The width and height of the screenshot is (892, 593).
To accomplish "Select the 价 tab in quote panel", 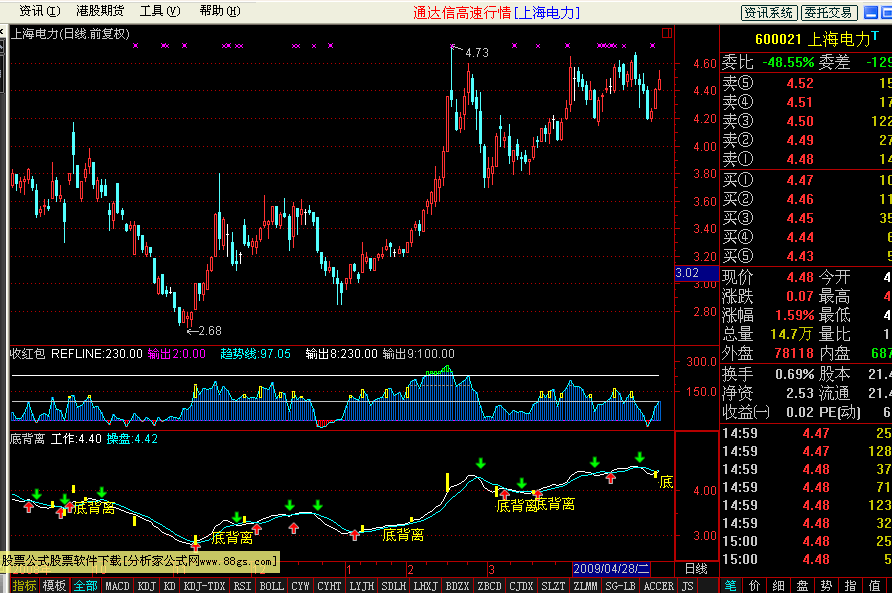I will point(755,586).
